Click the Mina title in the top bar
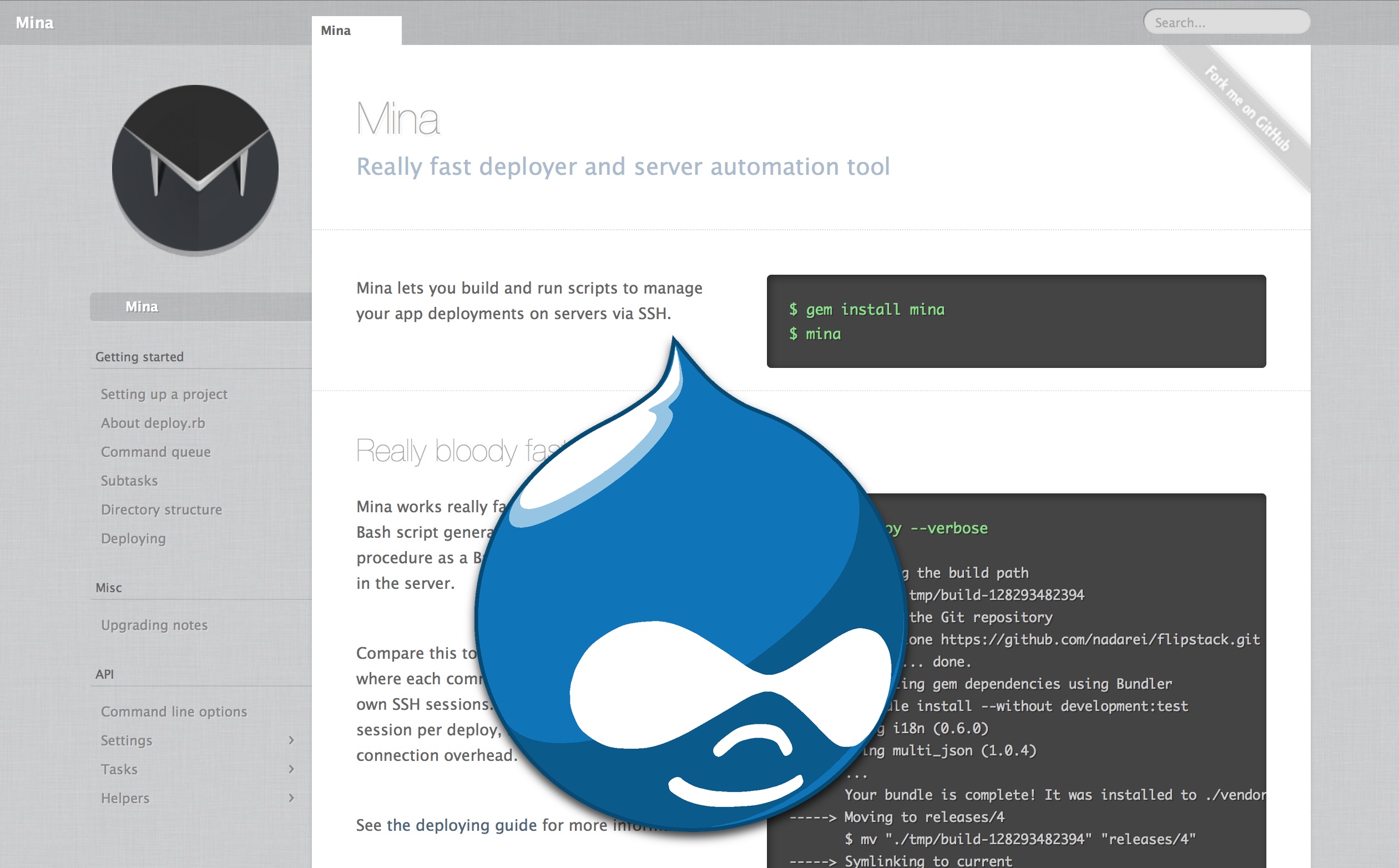The width and height of the screenshot is (1399, 868). click(x=34, y=22)
